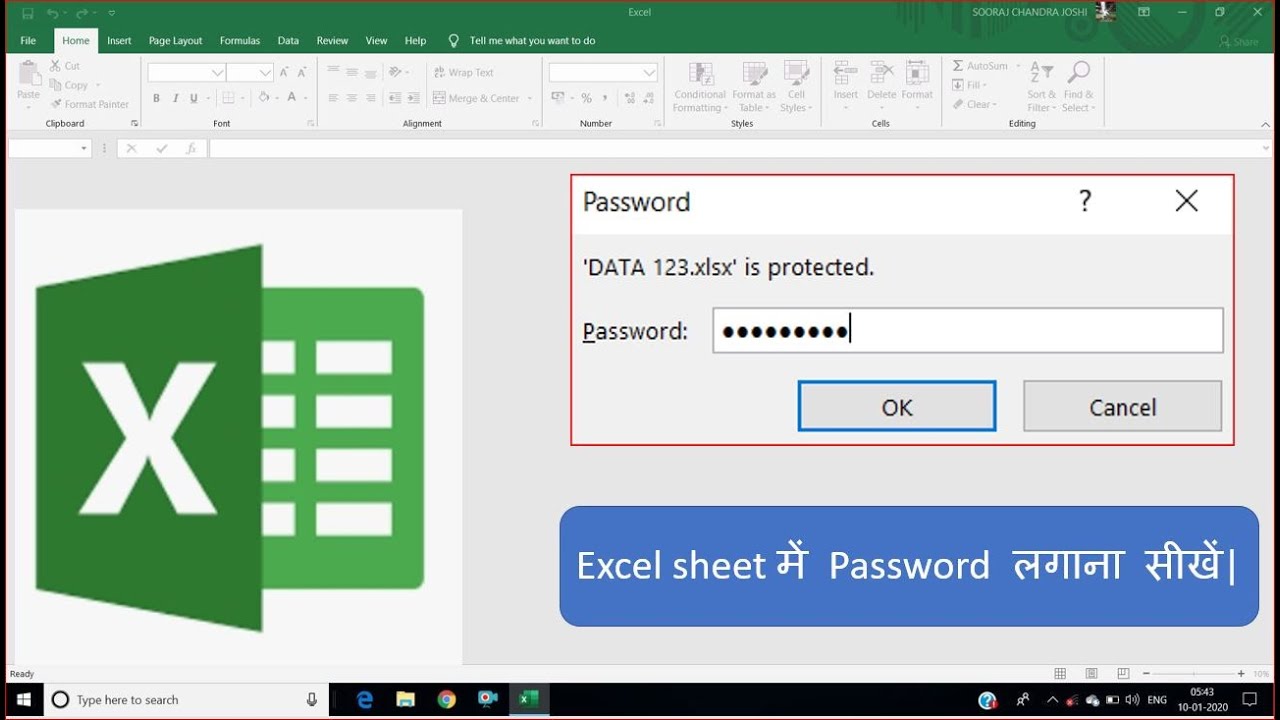Click the Delete Cells icon
This screenshot has width=1280, height=720.
(881, 73)
